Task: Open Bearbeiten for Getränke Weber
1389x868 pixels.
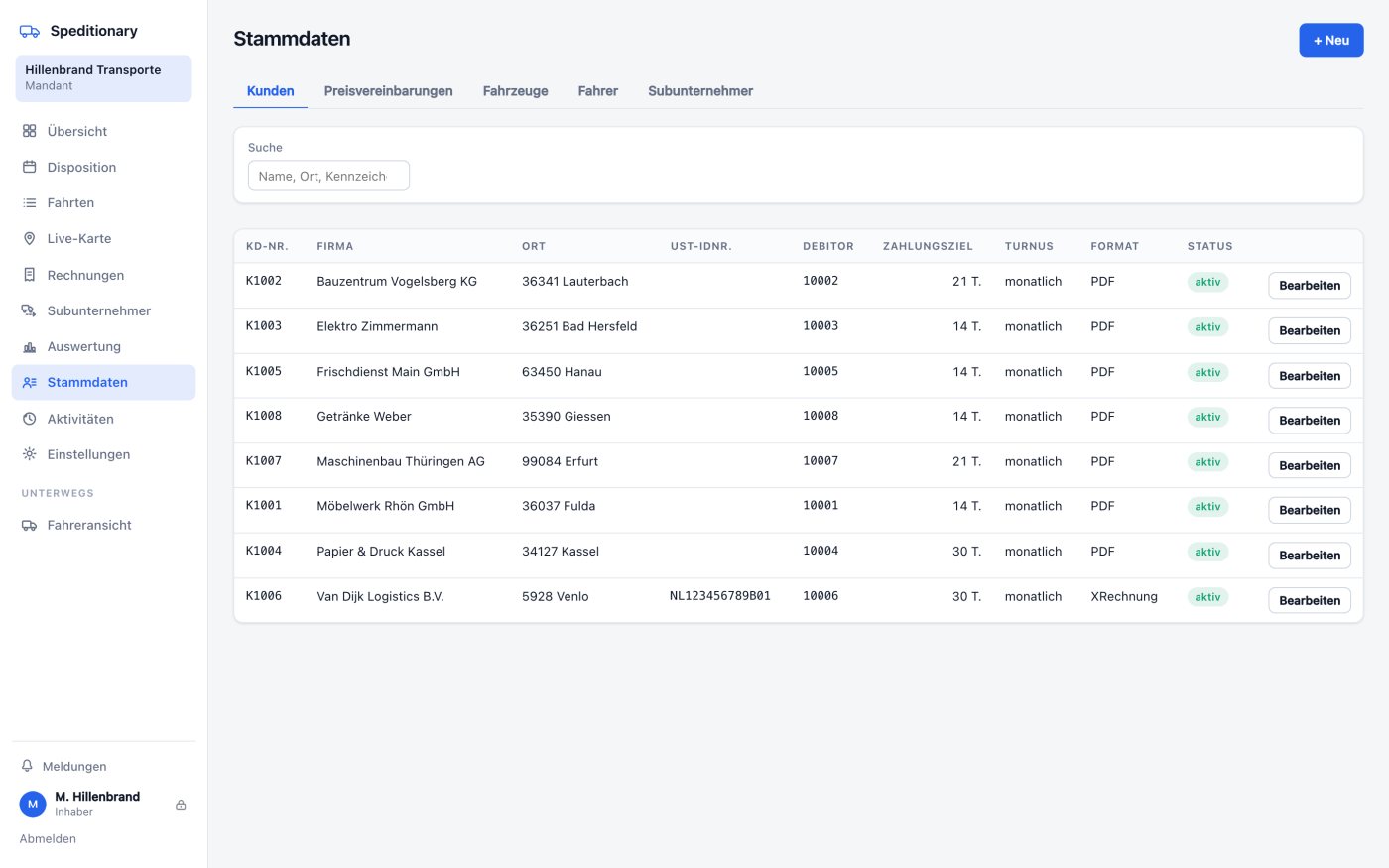Action: point(1310,421)
